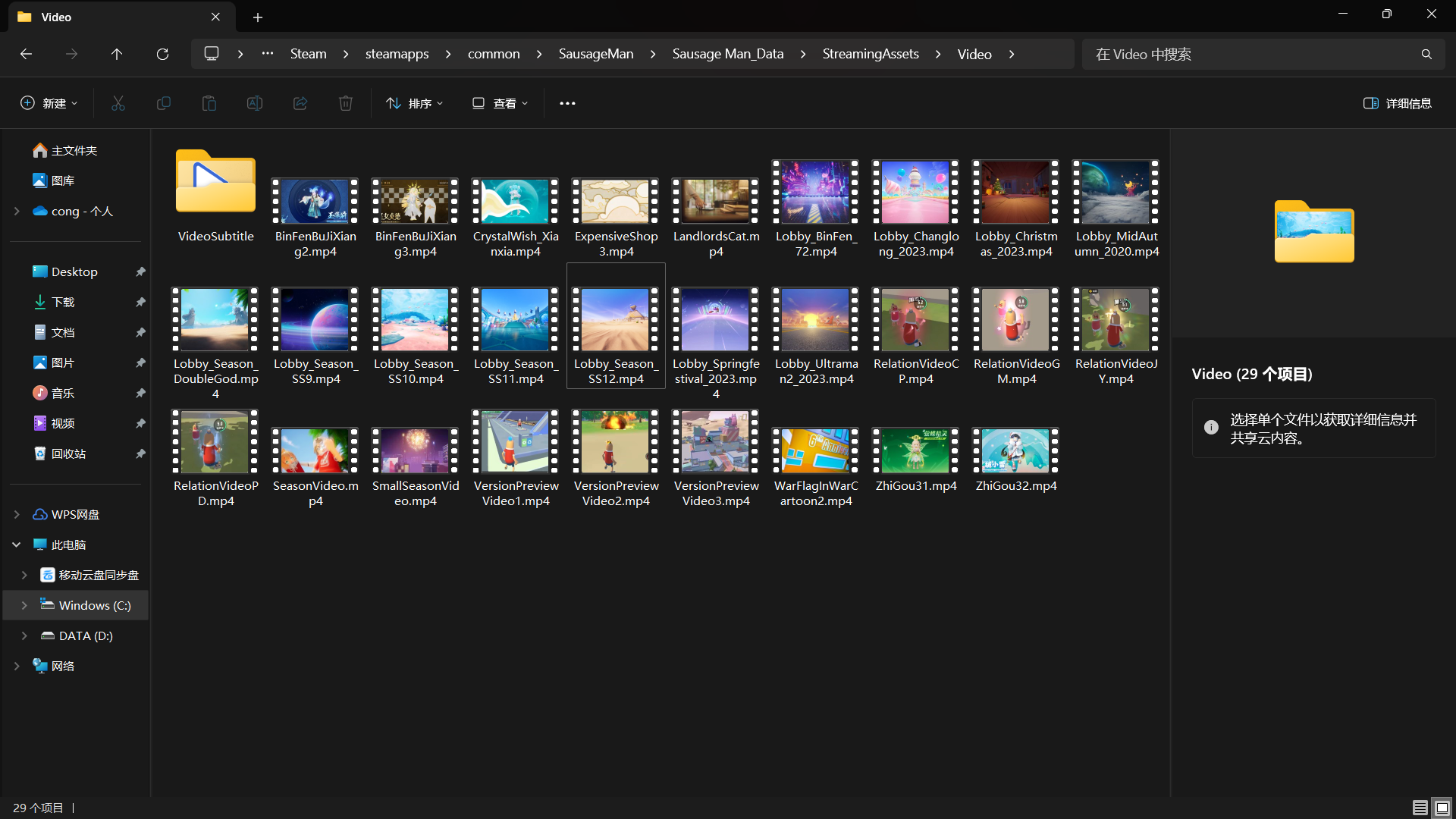The image size is (1456, 819).
Task: Open 音乐 music folder in sidebar
Action: [62, 393]
